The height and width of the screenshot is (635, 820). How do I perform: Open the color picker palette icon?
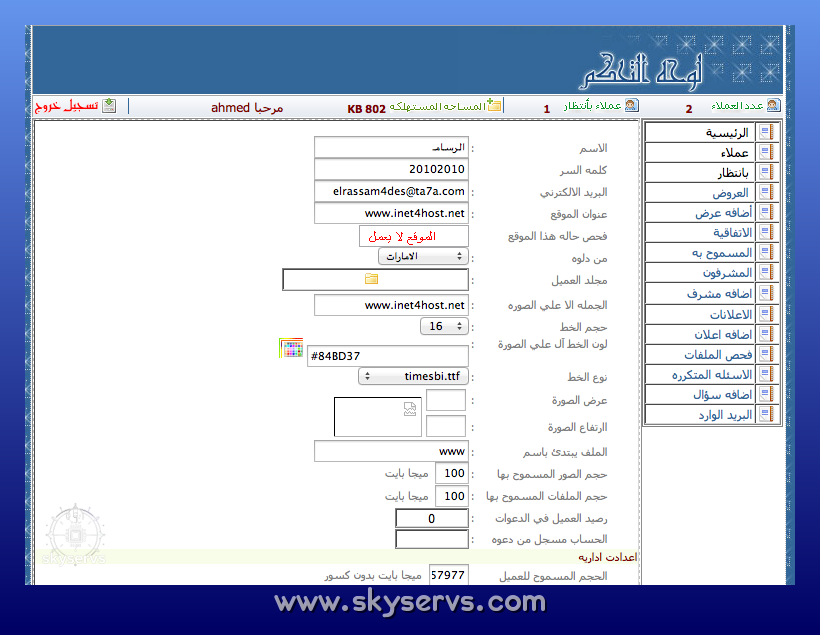291,348
